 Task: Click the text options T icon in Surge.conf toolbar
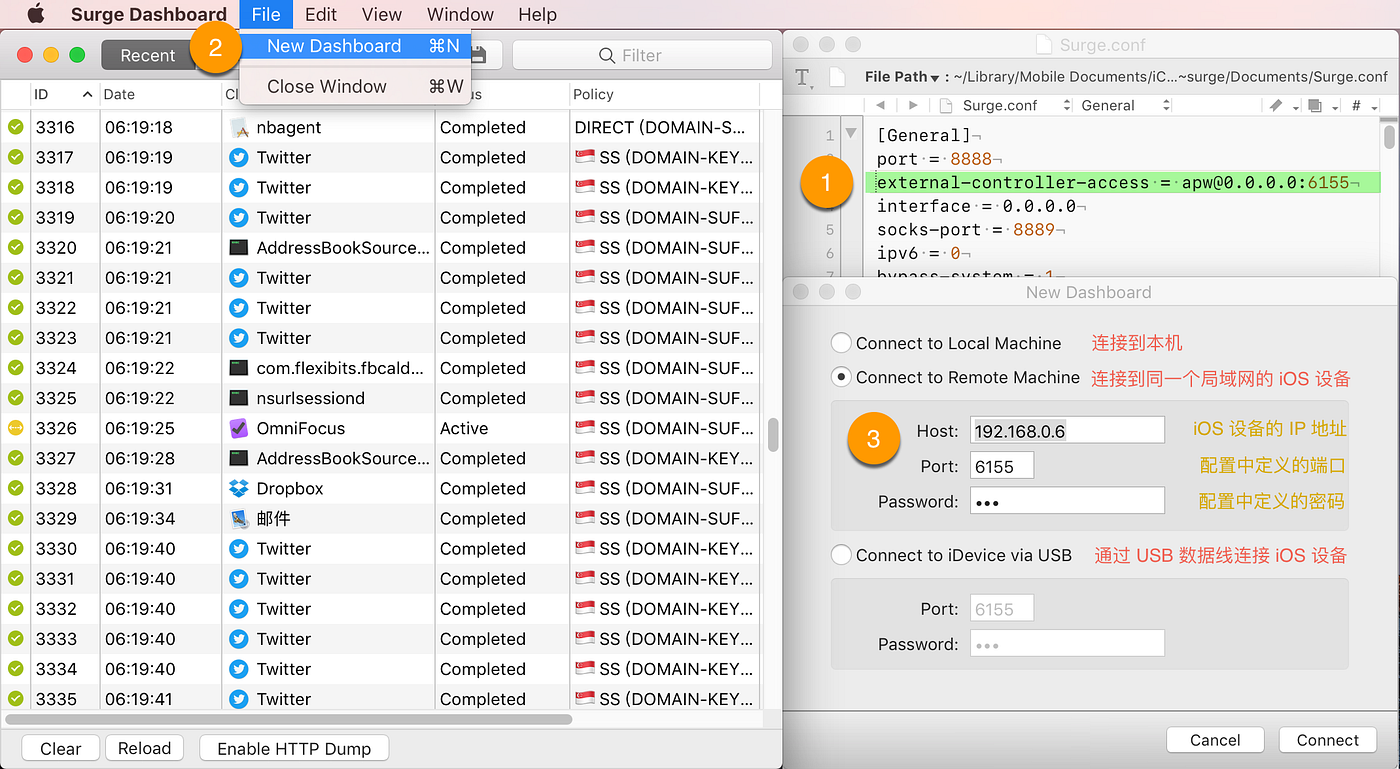pyautogui.click(x=803, y=77)
